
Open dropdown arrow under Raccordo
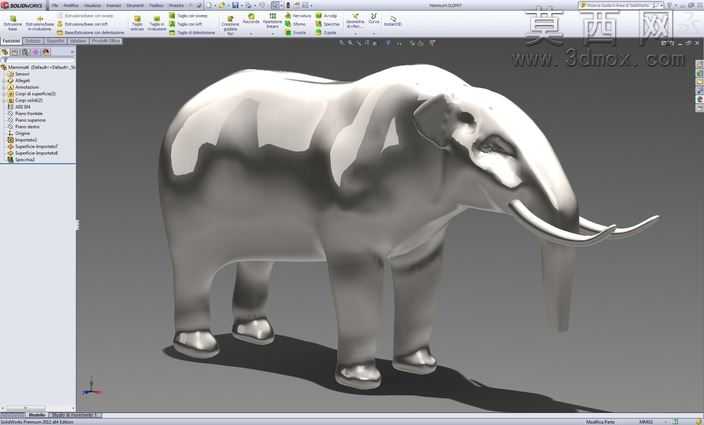click(251, 33)
